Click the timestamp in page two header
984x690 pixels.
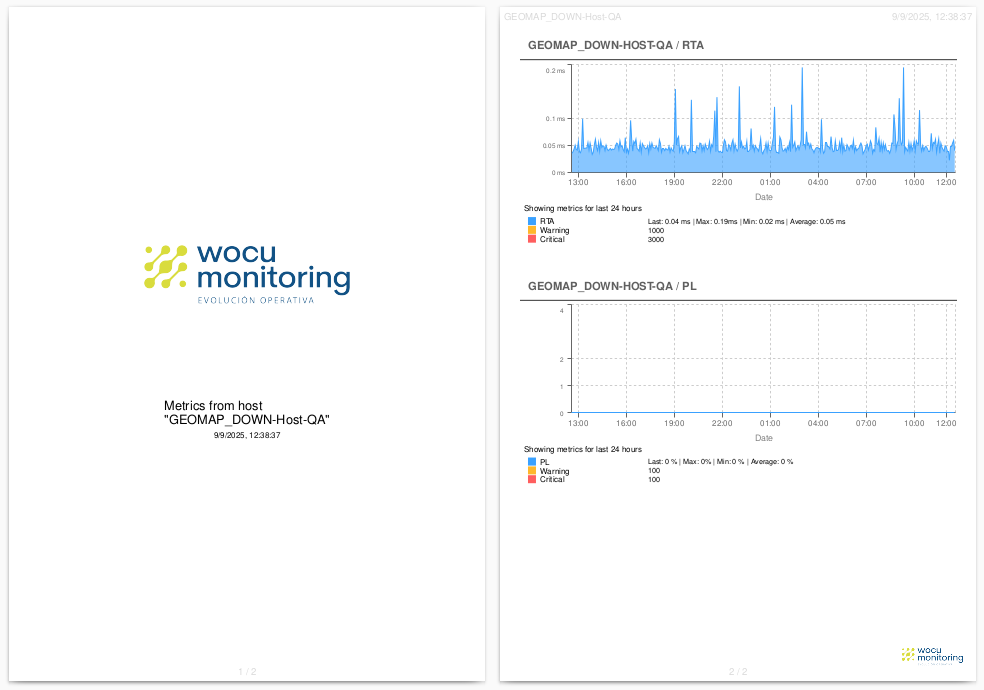point(931,17)
